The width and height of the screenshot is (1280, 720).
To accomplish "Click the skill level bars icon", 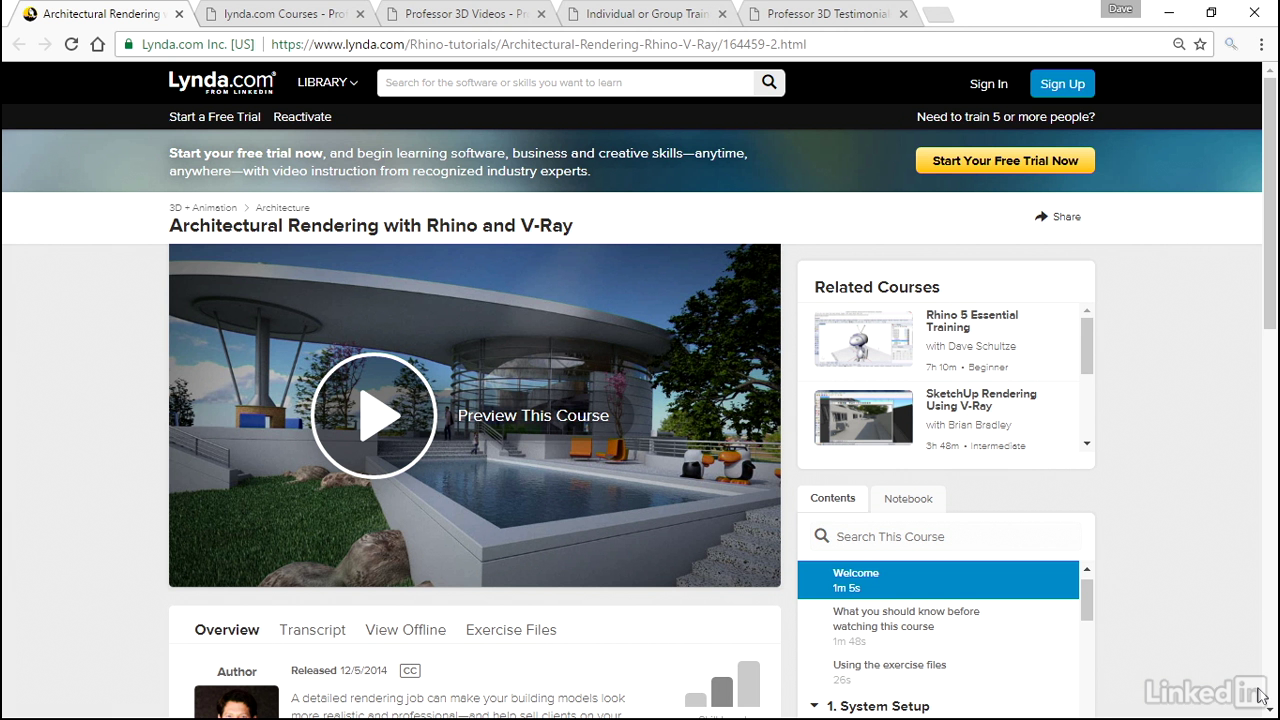I will pos(722,684).
